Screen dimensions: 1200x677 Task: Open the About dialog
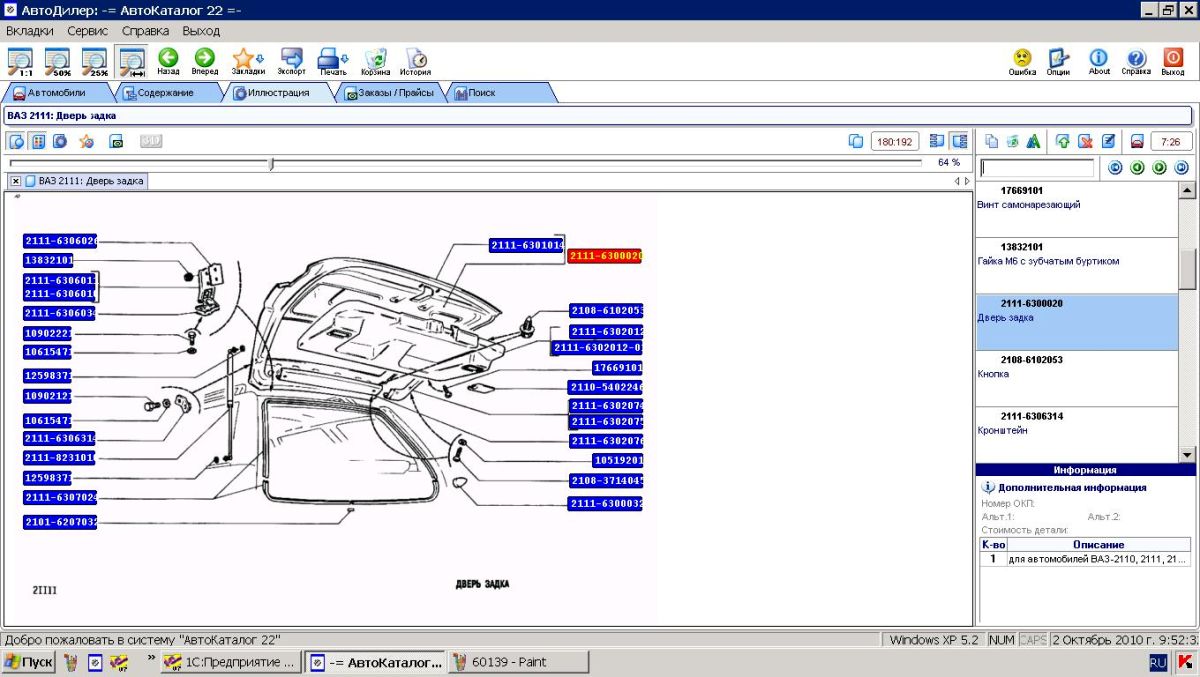pos(1099,62)
